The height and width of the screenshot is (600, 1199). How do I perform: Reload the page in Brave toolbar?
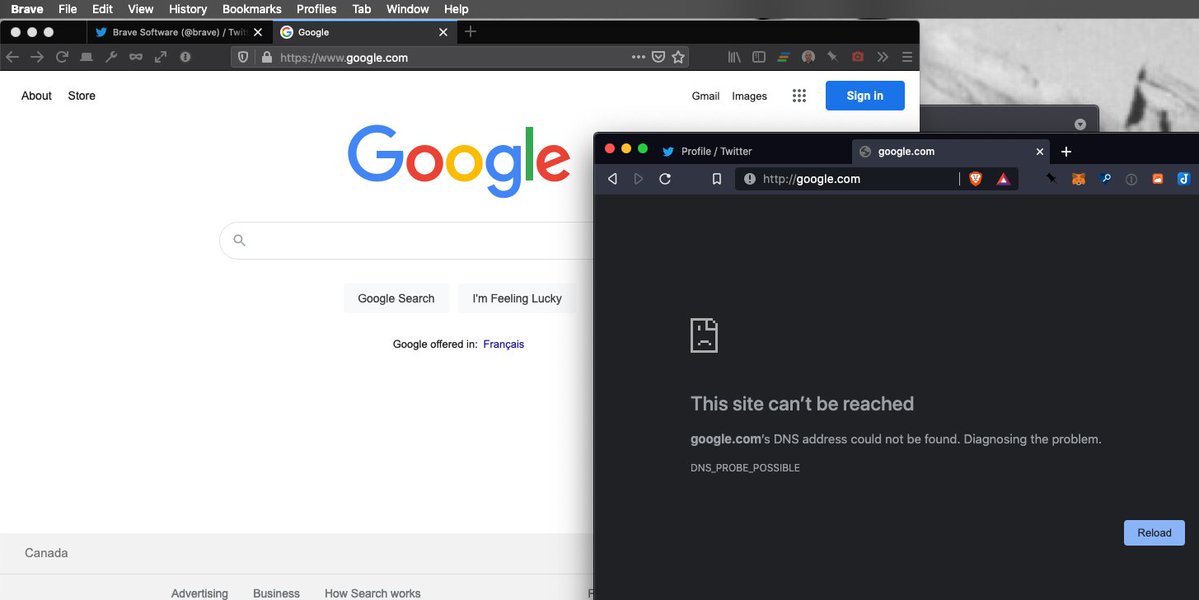pos(665,179)
